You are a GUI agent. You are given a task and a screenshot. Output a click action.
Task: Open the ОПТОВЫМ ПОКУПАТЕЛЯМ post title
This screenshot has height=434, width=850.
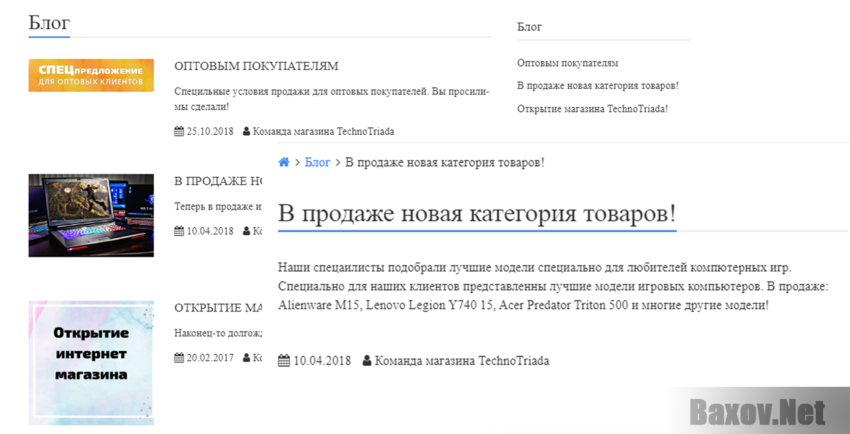pyautogui.click(x=256, y=66)
